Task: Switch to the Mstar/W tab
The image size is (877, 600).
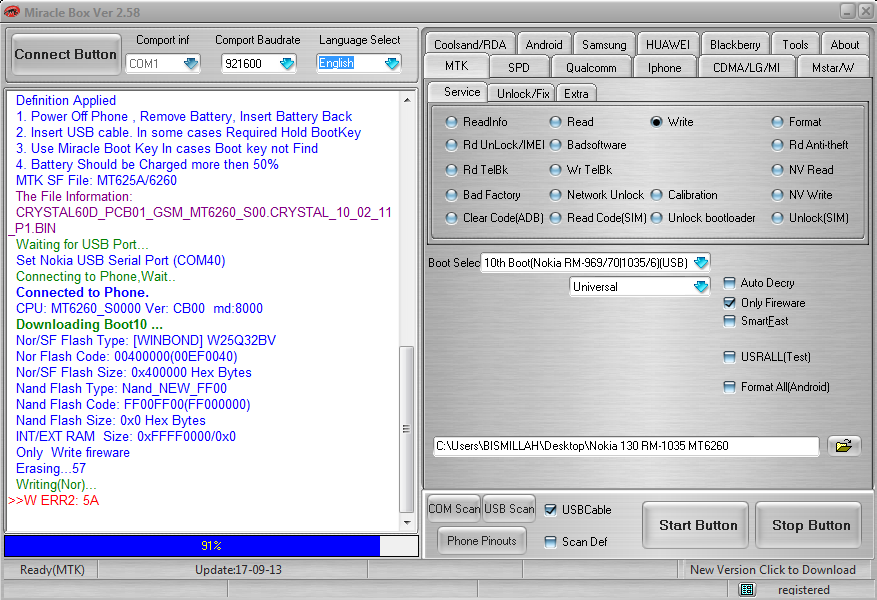Action: (x=833, y=67)
